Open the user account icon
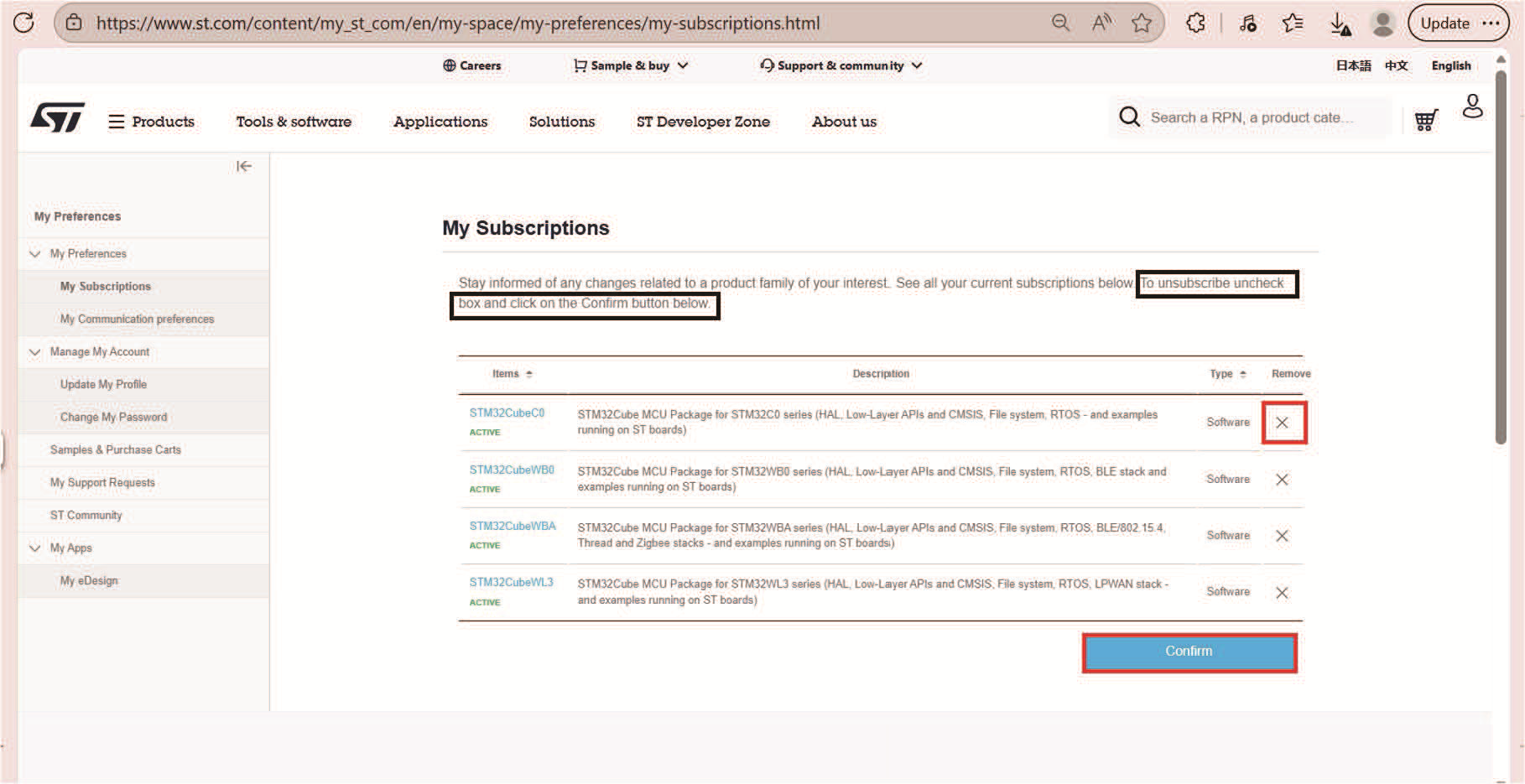The height and width of the screenshot is (784, 1525). (1473, 106)
